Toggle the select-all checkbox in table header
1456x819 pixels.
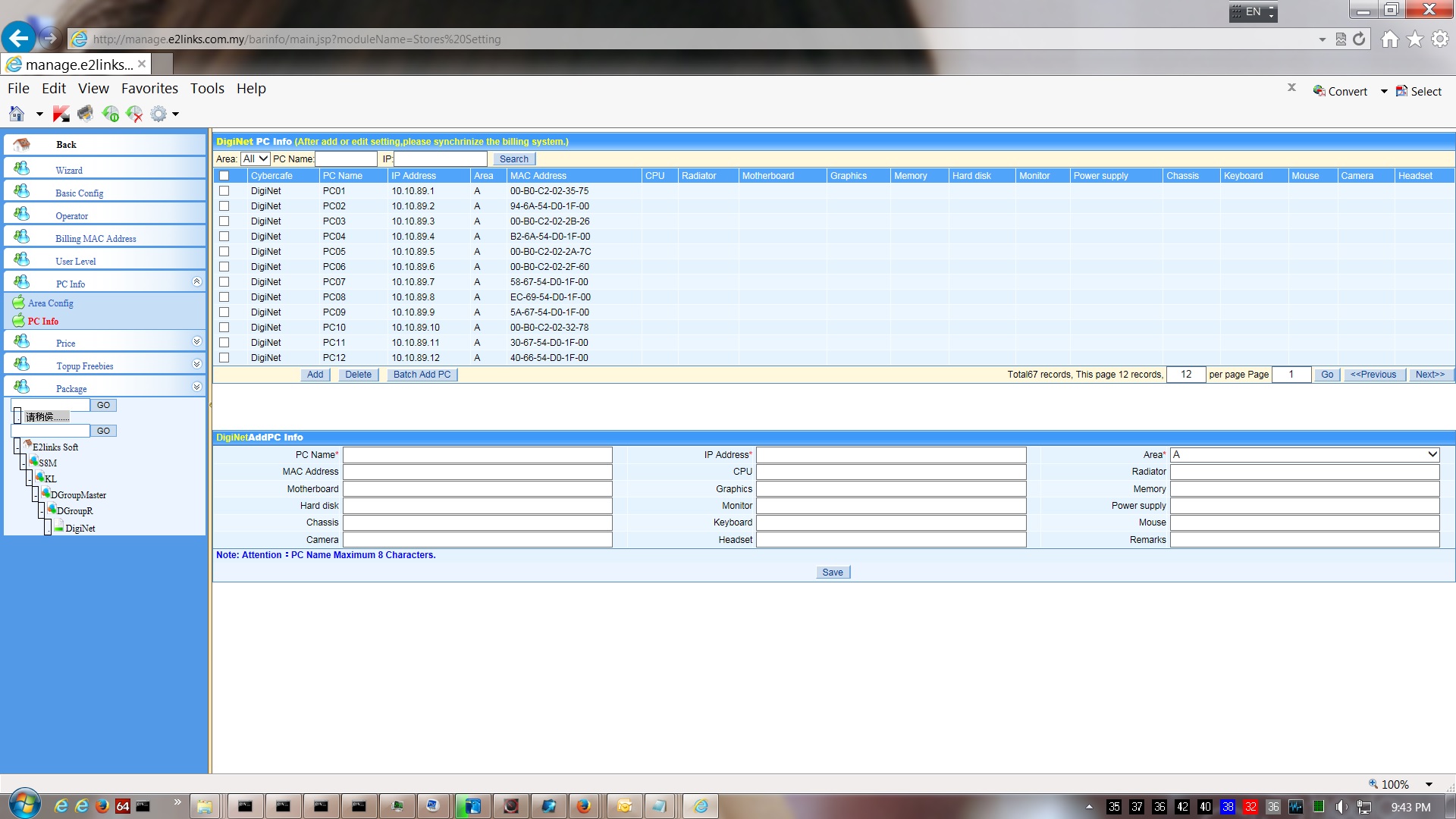(x=224, y=176)
